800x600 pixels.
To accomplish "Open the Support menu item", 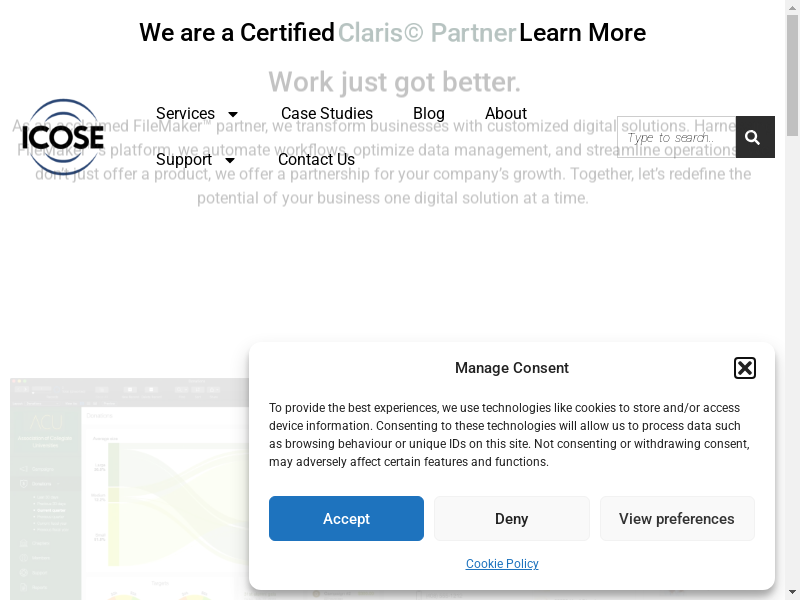I will [x=184, y=160].
